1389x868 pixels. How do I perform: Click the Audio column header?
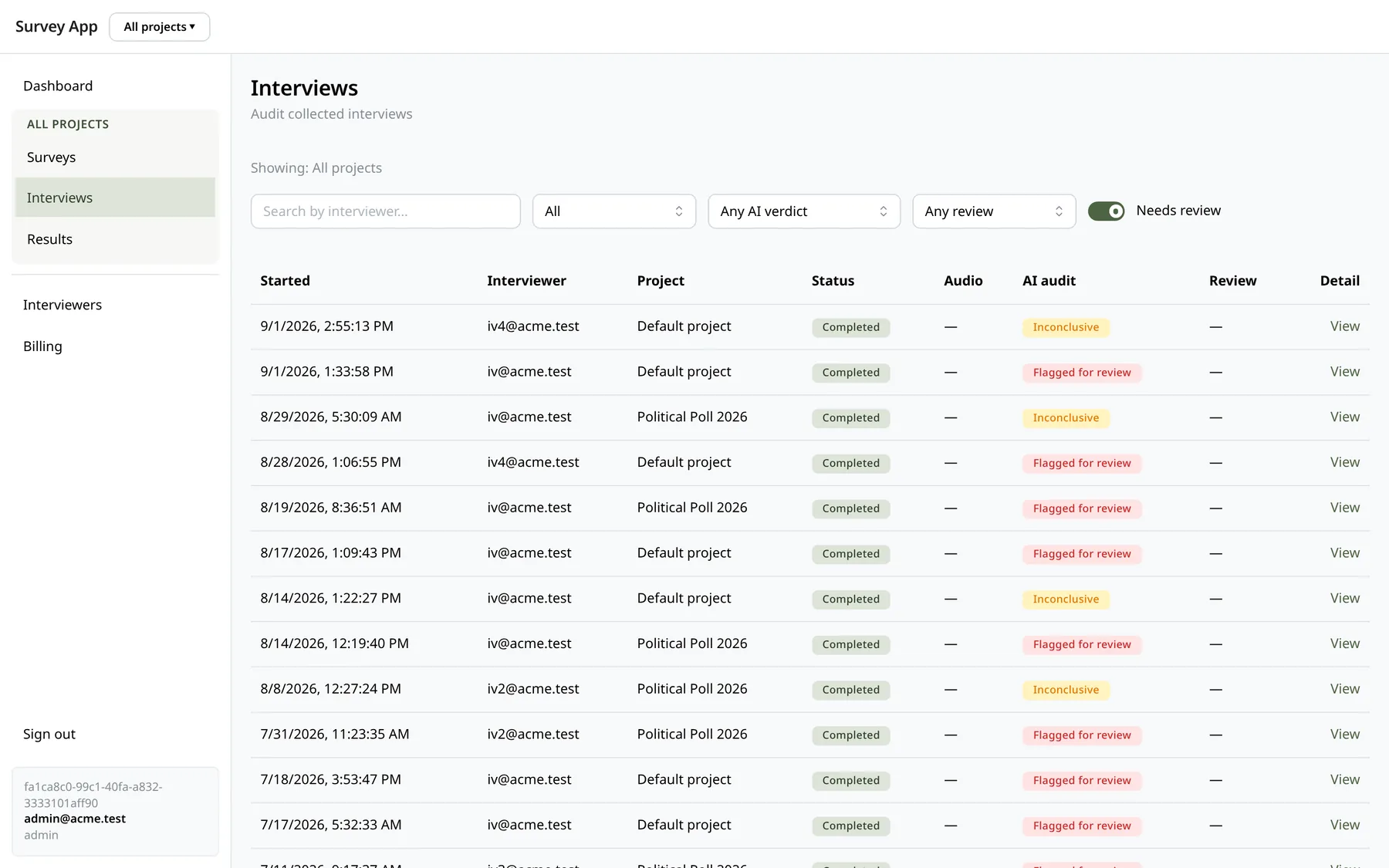pos(963,281)
